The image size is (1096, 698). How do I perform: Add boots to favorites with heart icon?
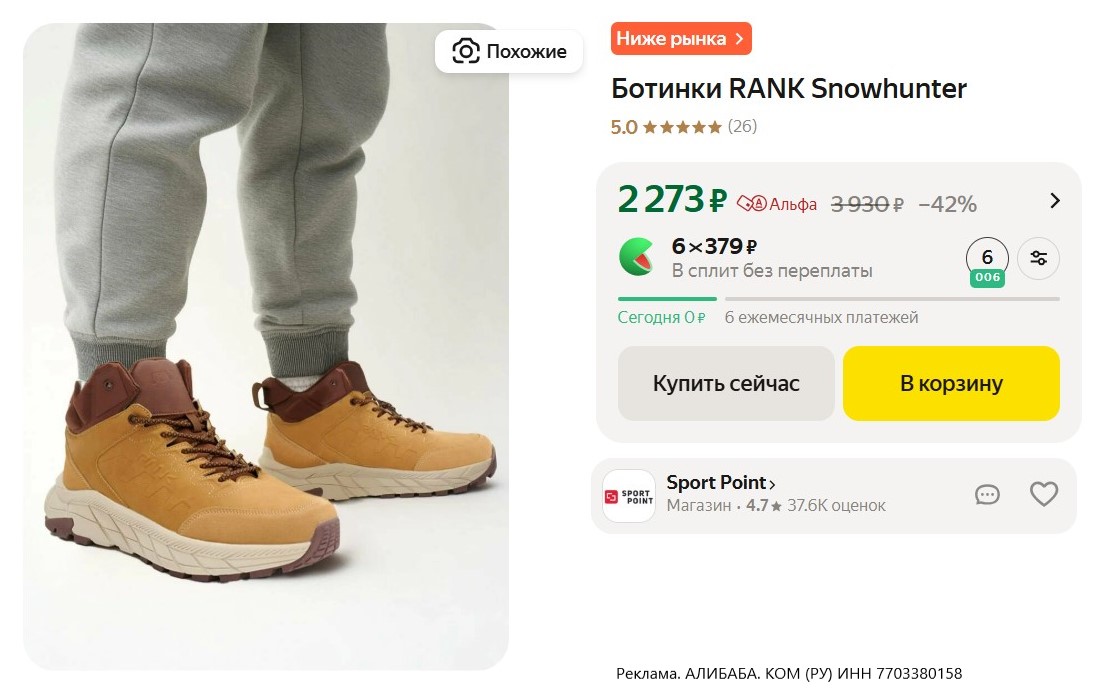coord(1043,494)
